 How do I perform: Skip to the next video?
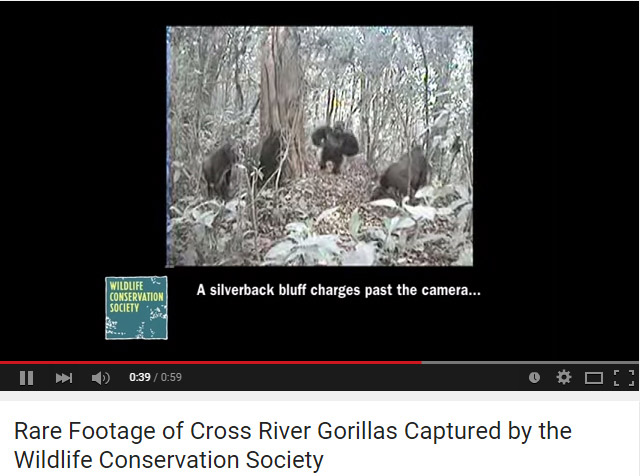(x=64, y=378)
